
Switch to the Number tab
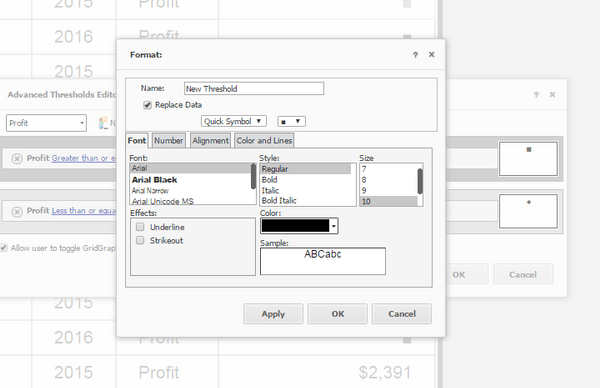[x=169, y=140]
